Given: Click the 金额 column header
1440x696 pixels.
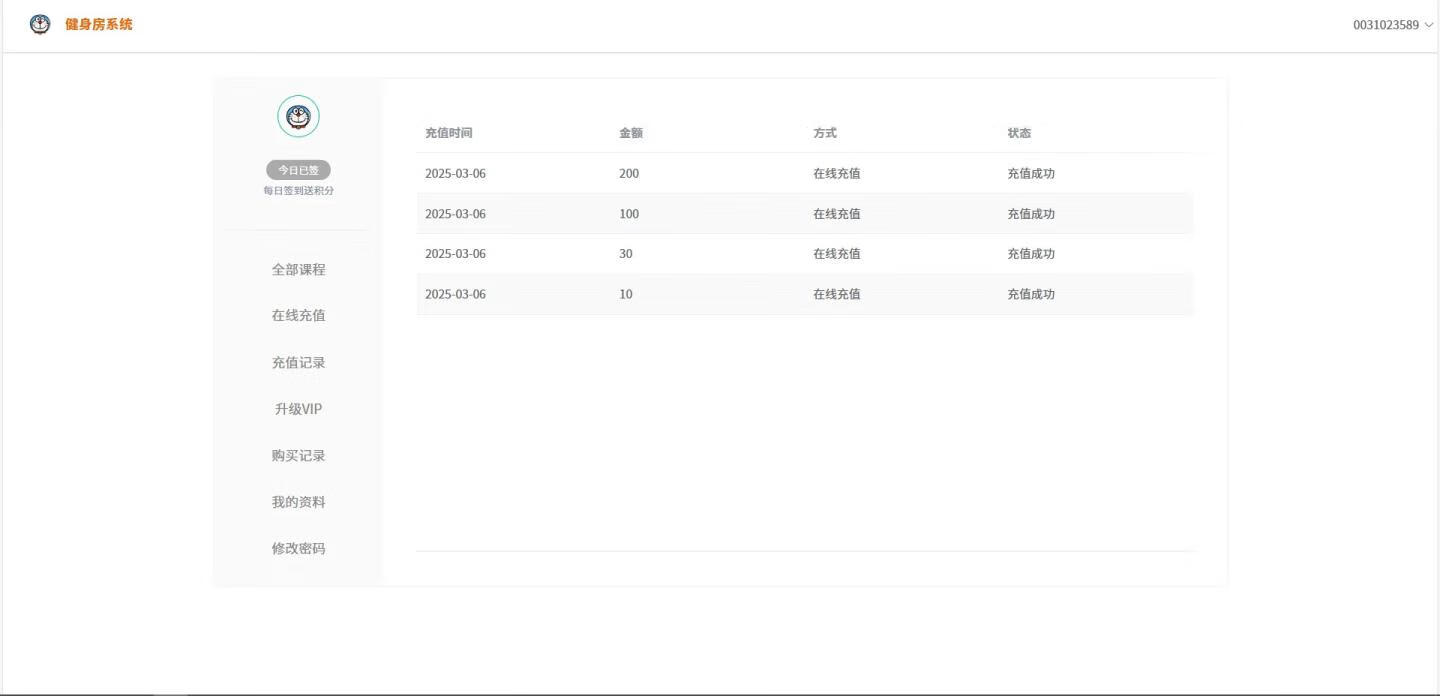Looking at the screenshot, I should tap(631, 133).
